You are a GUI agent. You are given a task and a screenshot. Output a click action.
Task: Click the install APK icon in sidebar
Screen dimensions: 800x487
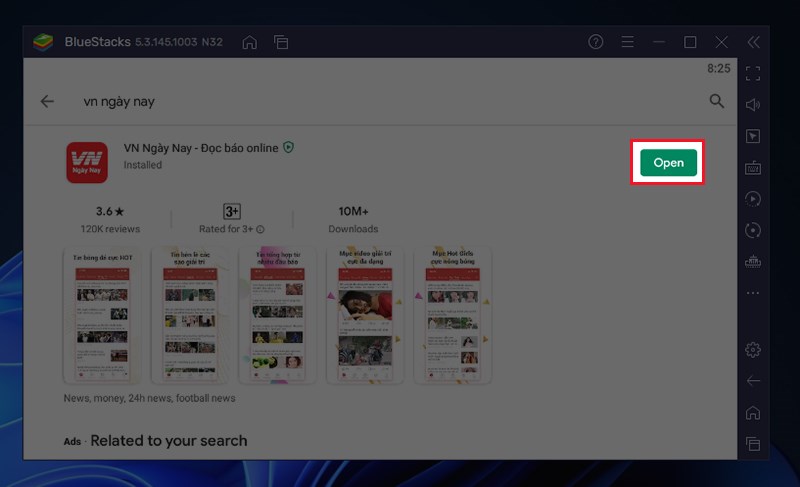pyautogui.click(x=753, y=262)
